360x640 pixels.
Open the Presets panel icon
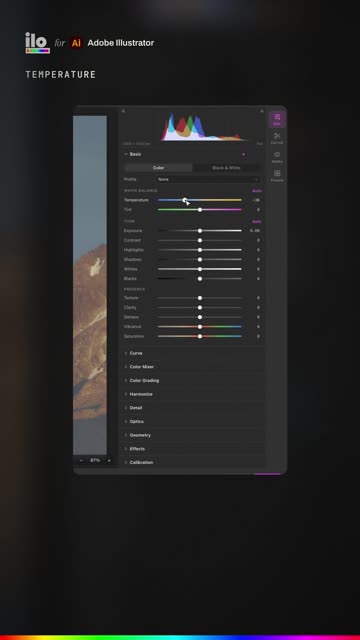click(x=277, y=176)
